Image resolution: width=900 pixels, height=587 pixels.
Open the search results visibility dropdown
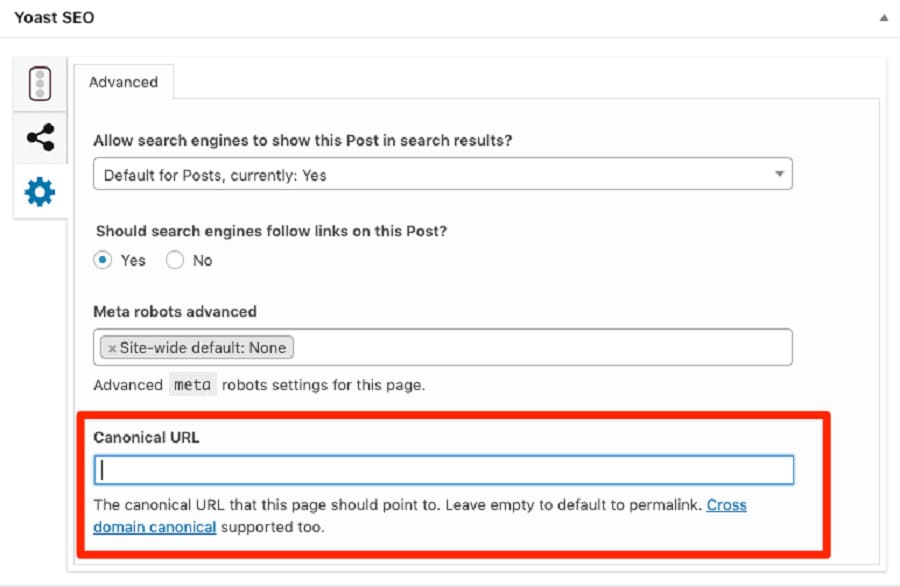[x=443, y=173]
